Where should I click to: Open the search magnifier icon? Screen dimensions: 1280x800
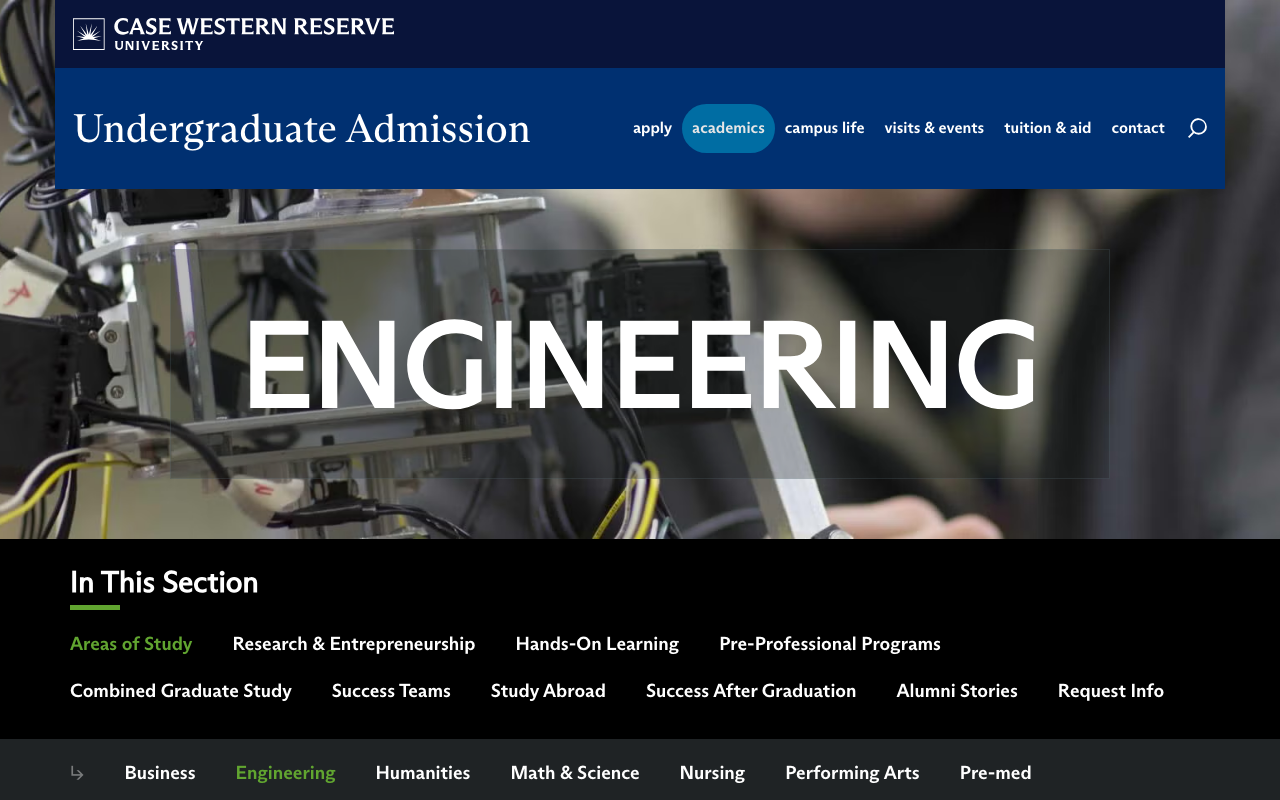click(x=1197, y=128)
